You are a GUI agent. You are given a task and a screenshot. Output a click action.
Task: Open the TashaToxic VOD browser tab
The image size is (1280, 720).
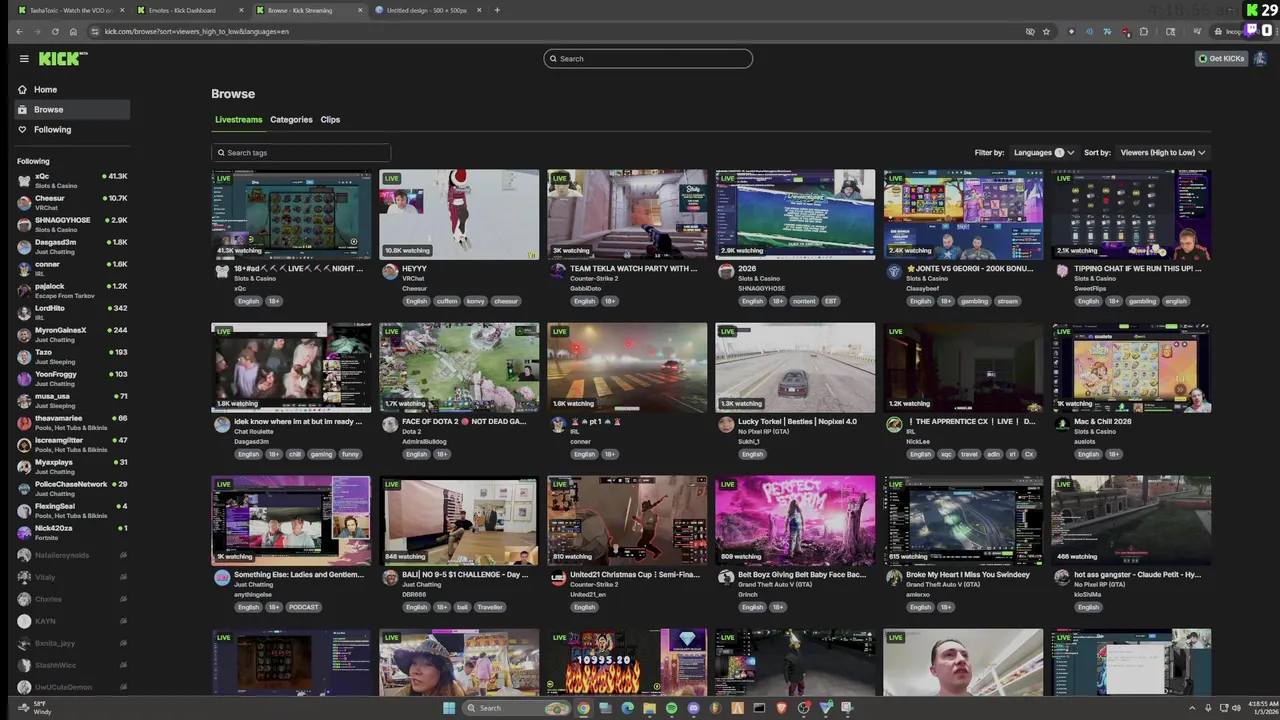[x=70, y=10]
